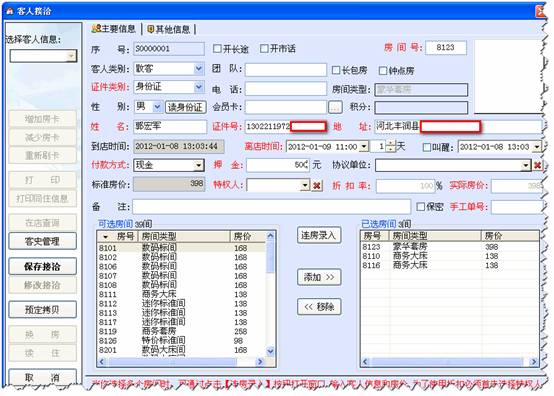
Task: Toggle the 长包房 checkbox
Action: click(336, 70)
